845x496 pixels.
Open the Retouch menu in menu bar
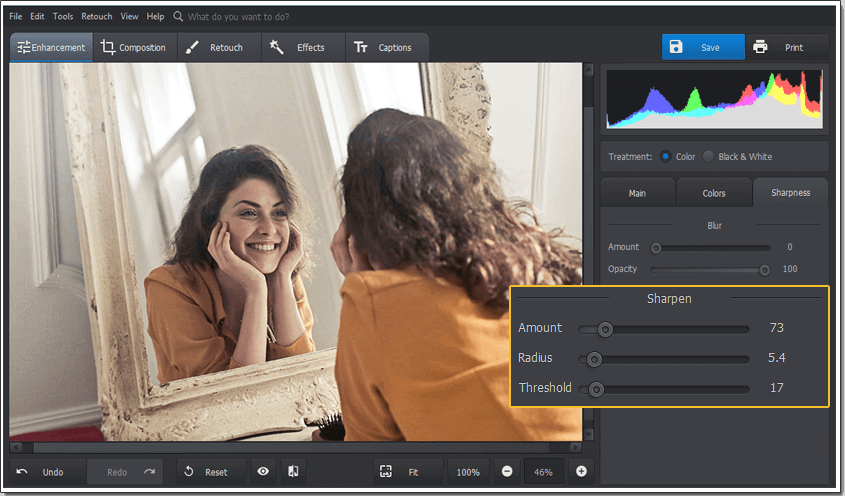pos(97,17)
